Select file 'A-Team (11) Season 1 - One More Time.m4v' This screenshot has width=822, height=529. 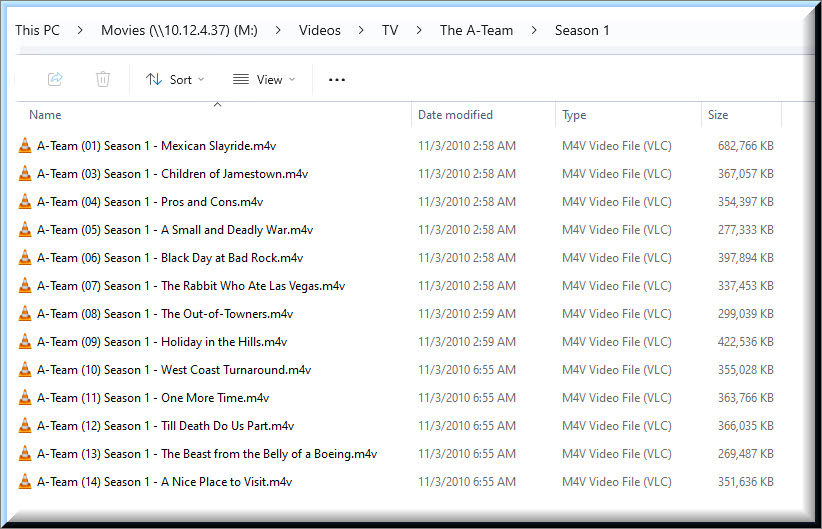(153, 398)
